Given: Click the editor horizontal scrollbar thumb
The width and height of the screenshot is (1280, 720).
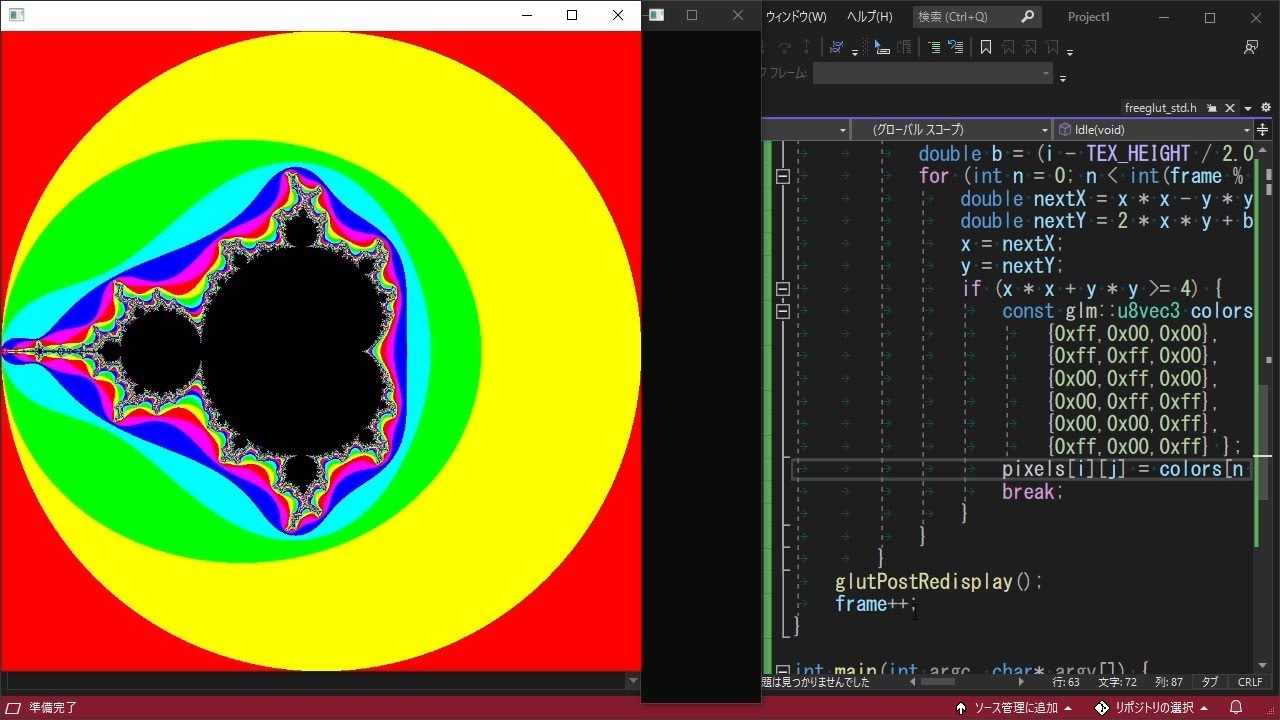Looking at the screenshot, I should (937, 682).
